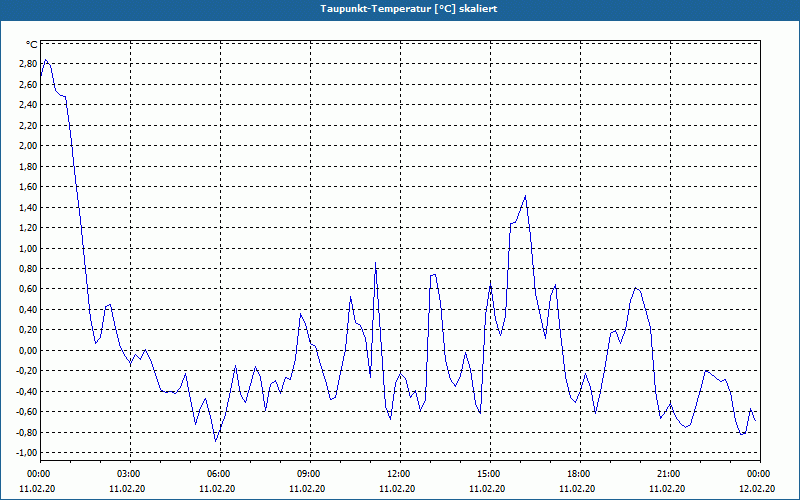Click the '-0,40' y-axis value
Screen dimensions: 800x500
point(28,391)
